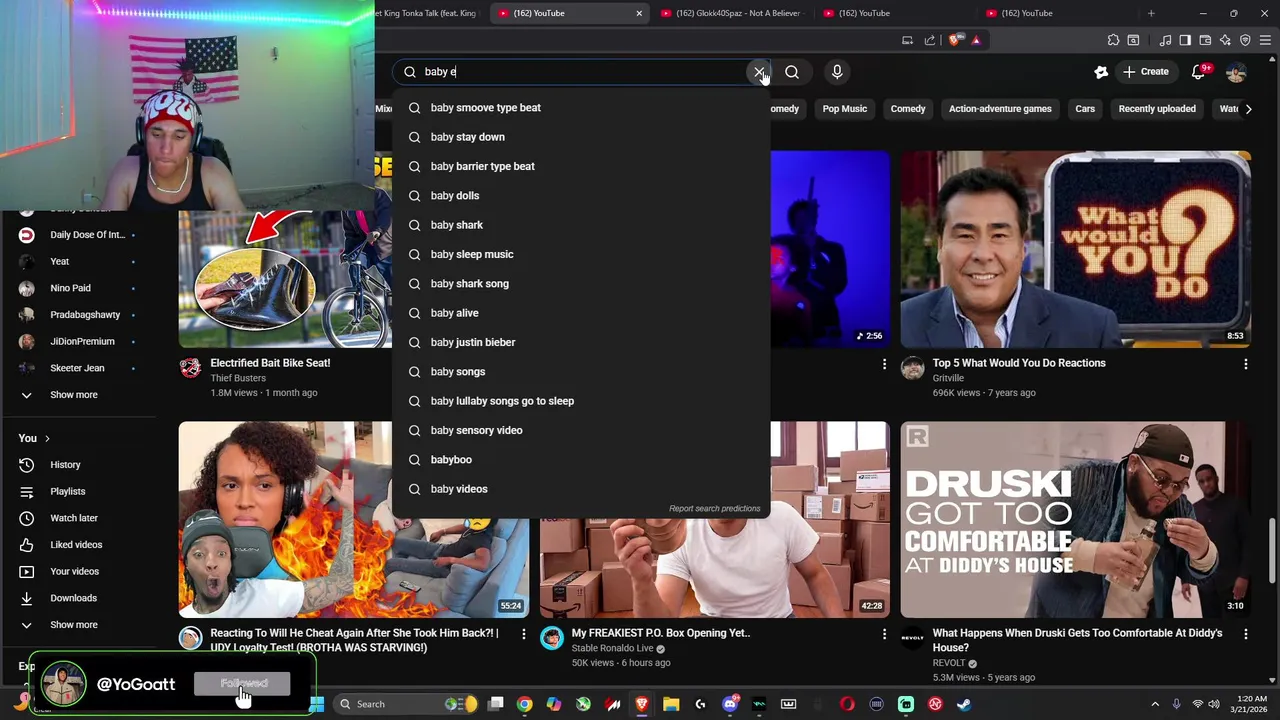Select the Cars filter chip

coord(1085,109)
